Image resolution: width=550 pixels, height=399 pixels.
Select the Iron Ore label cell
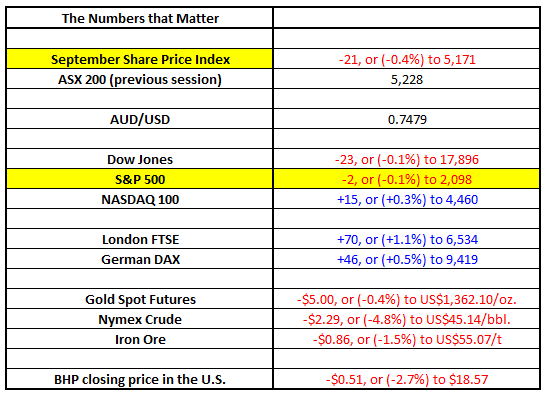click(x=140, y=339)
